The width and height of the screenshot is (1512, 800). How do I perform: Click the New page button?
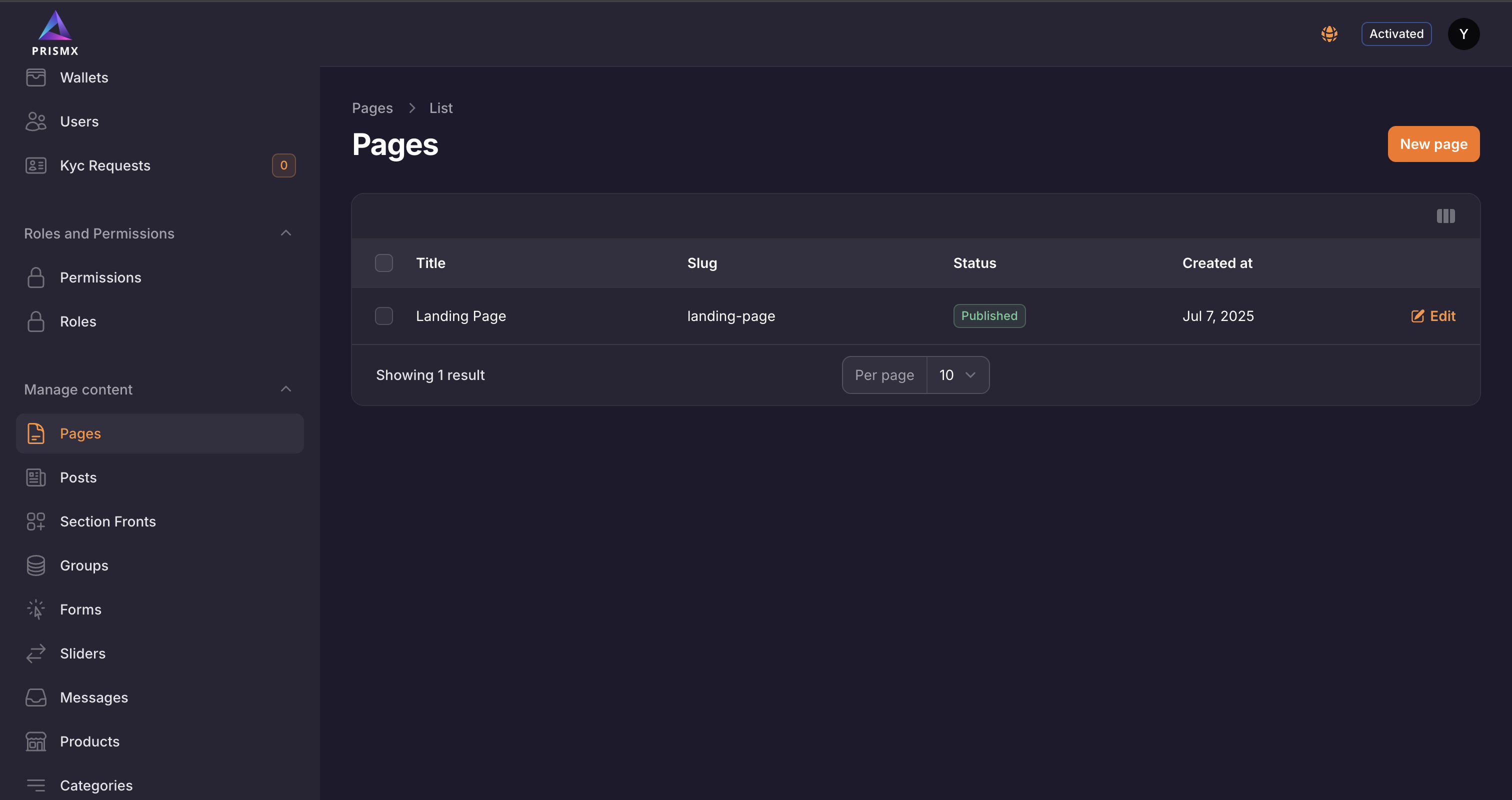click(x=1433, y=144)
